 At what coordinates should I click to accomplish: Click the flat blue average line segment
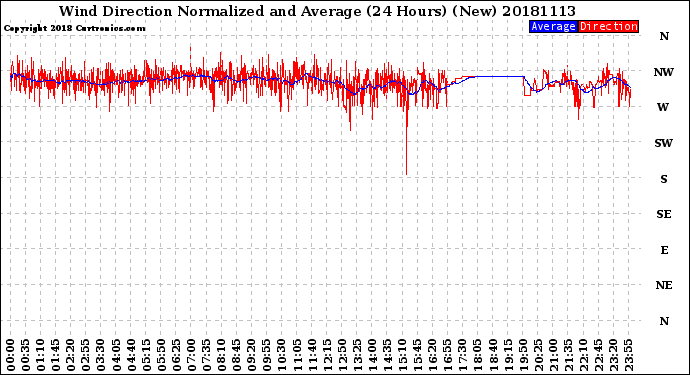499,77
